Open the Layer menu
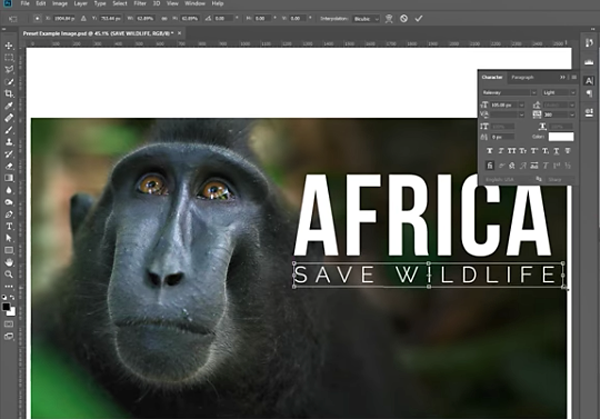This screenshot has width=600, height=419. [x=80, y=3]
